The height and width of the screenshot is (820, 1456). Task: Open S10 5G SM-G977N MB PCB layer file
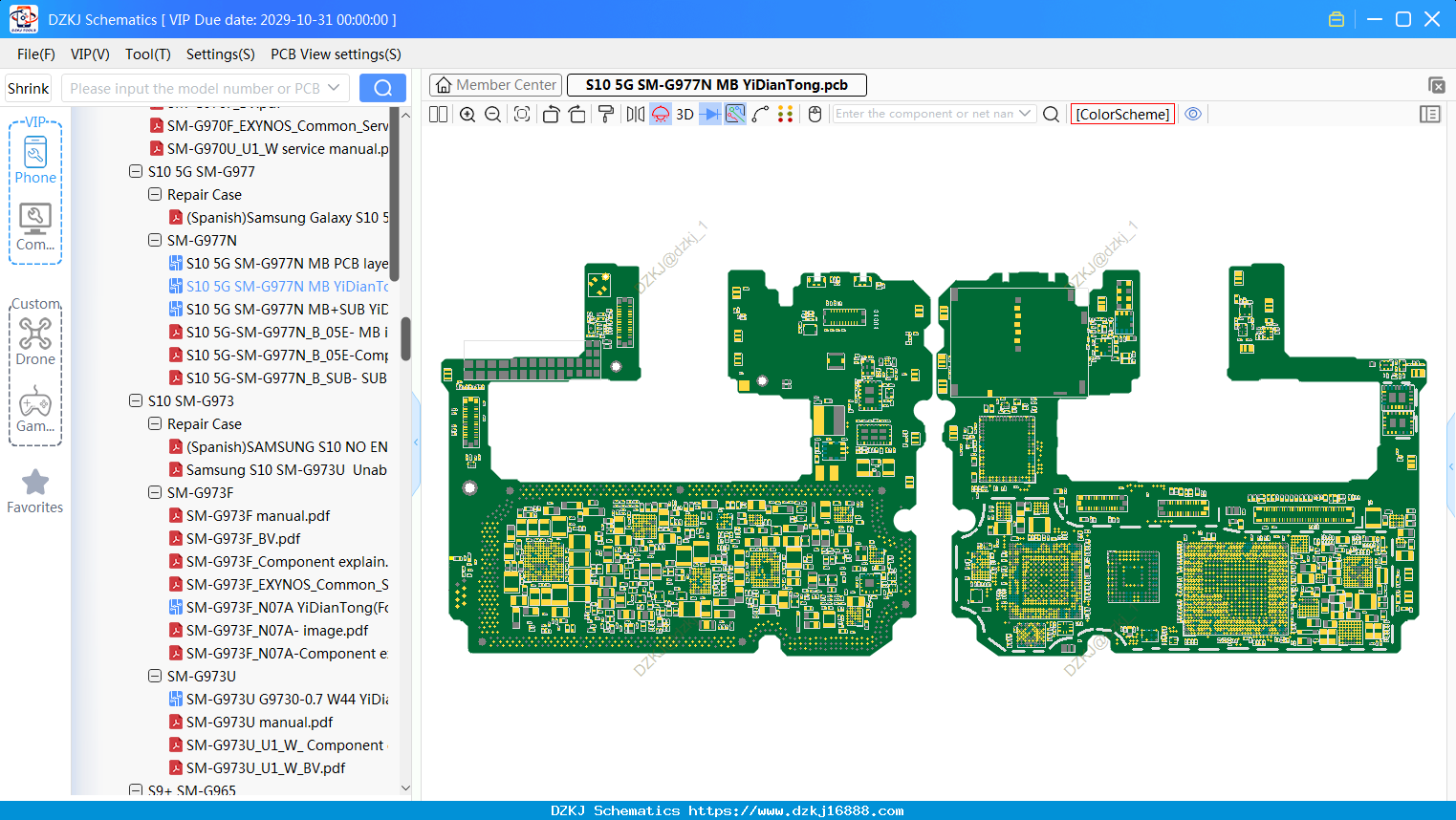click(x=278, y=264)
